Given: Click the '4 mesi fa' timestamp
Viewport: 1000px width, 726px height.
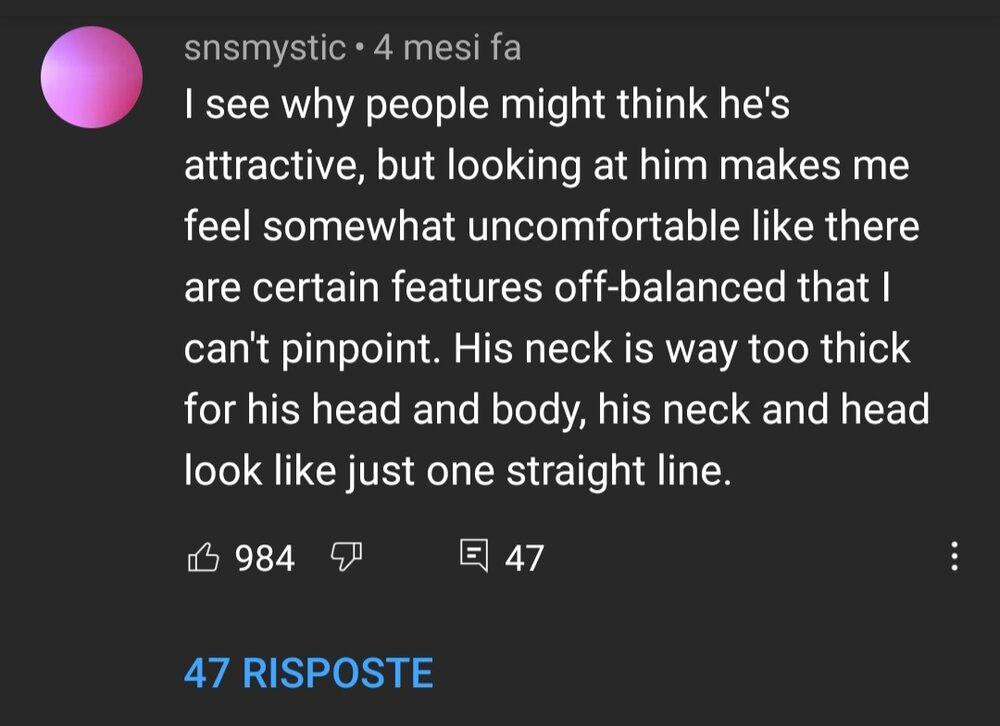Looking at the screenshot, I should tap(447, 48).
